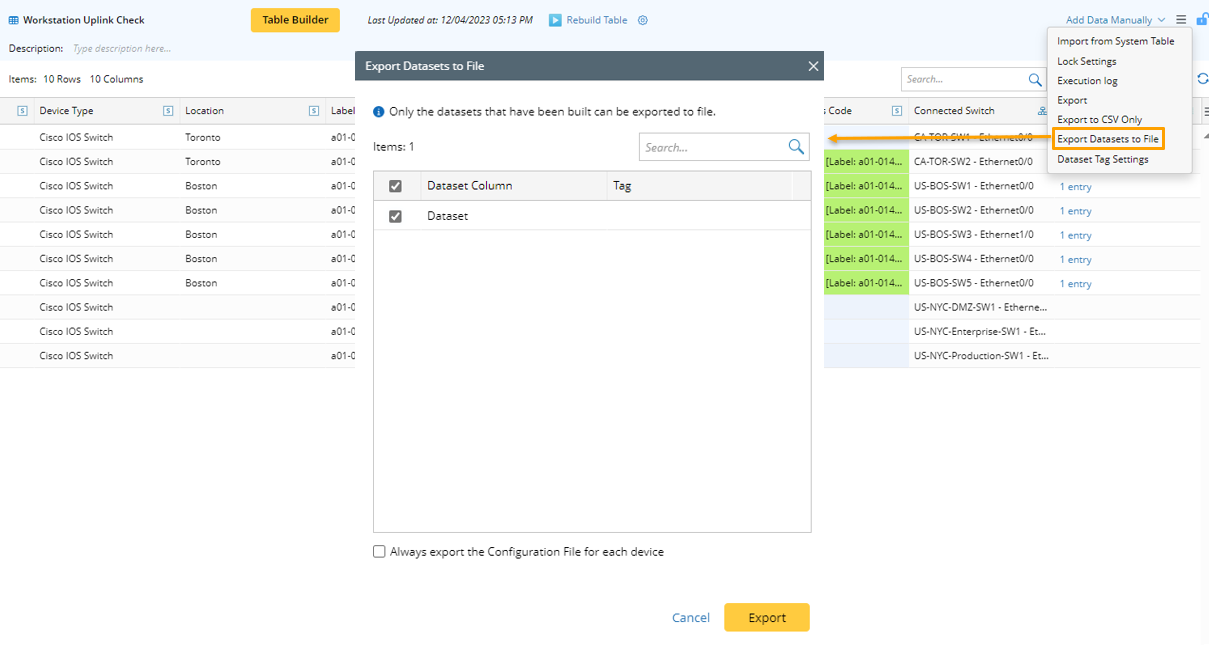
Task: Click the table search magnifier icon
Action: pos(1036,79)
